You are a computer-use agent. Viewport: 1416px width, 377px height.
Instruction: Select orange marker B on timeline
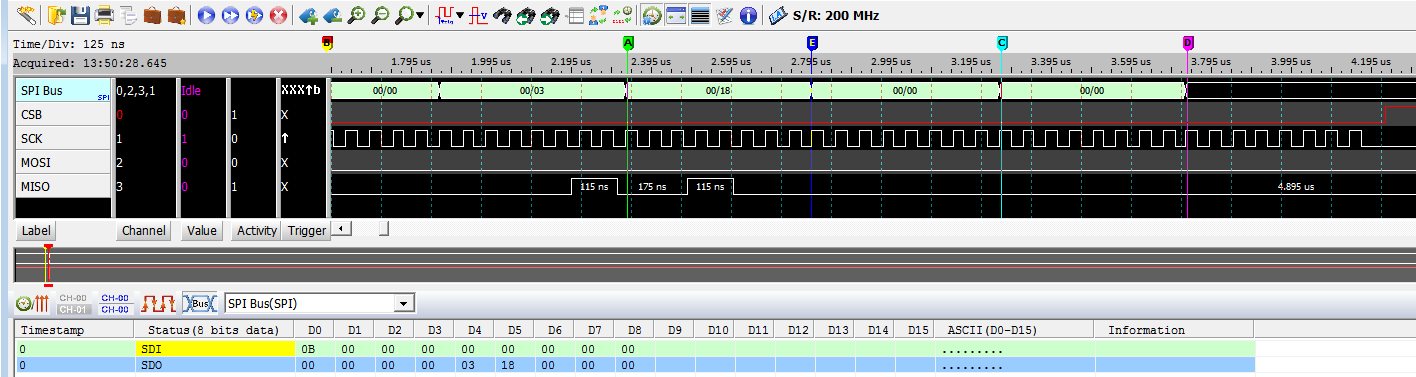[x=326, y=43]
